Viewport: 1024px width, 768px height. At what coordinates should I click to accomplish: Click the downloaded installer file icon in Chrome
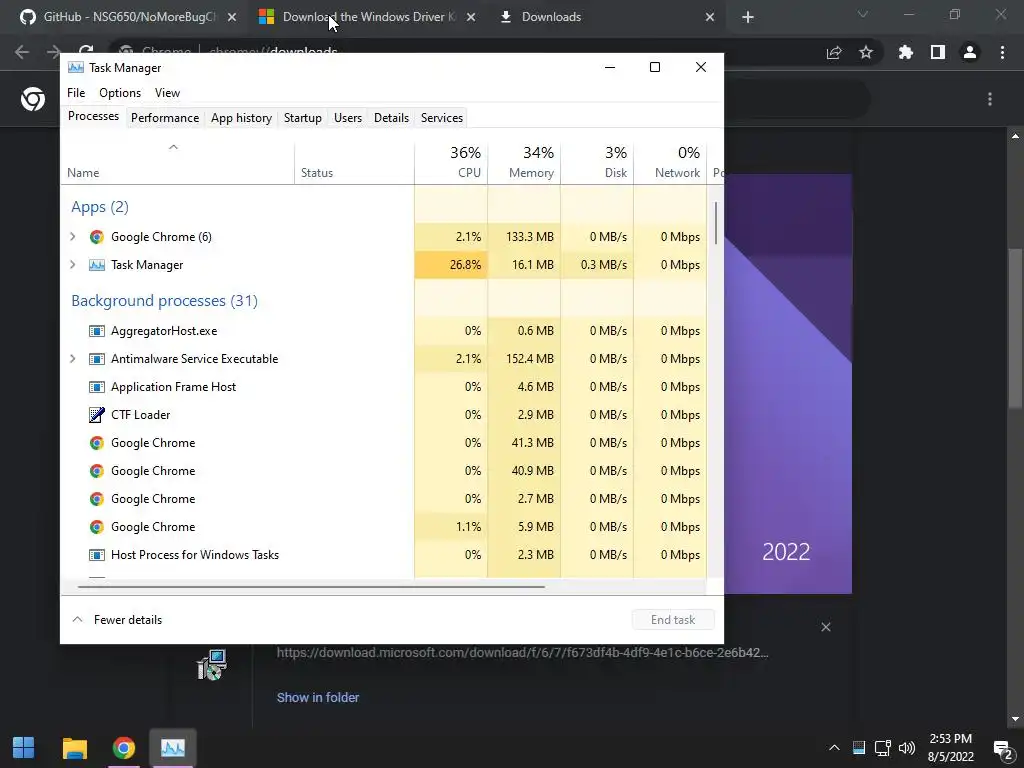point(212,665)
